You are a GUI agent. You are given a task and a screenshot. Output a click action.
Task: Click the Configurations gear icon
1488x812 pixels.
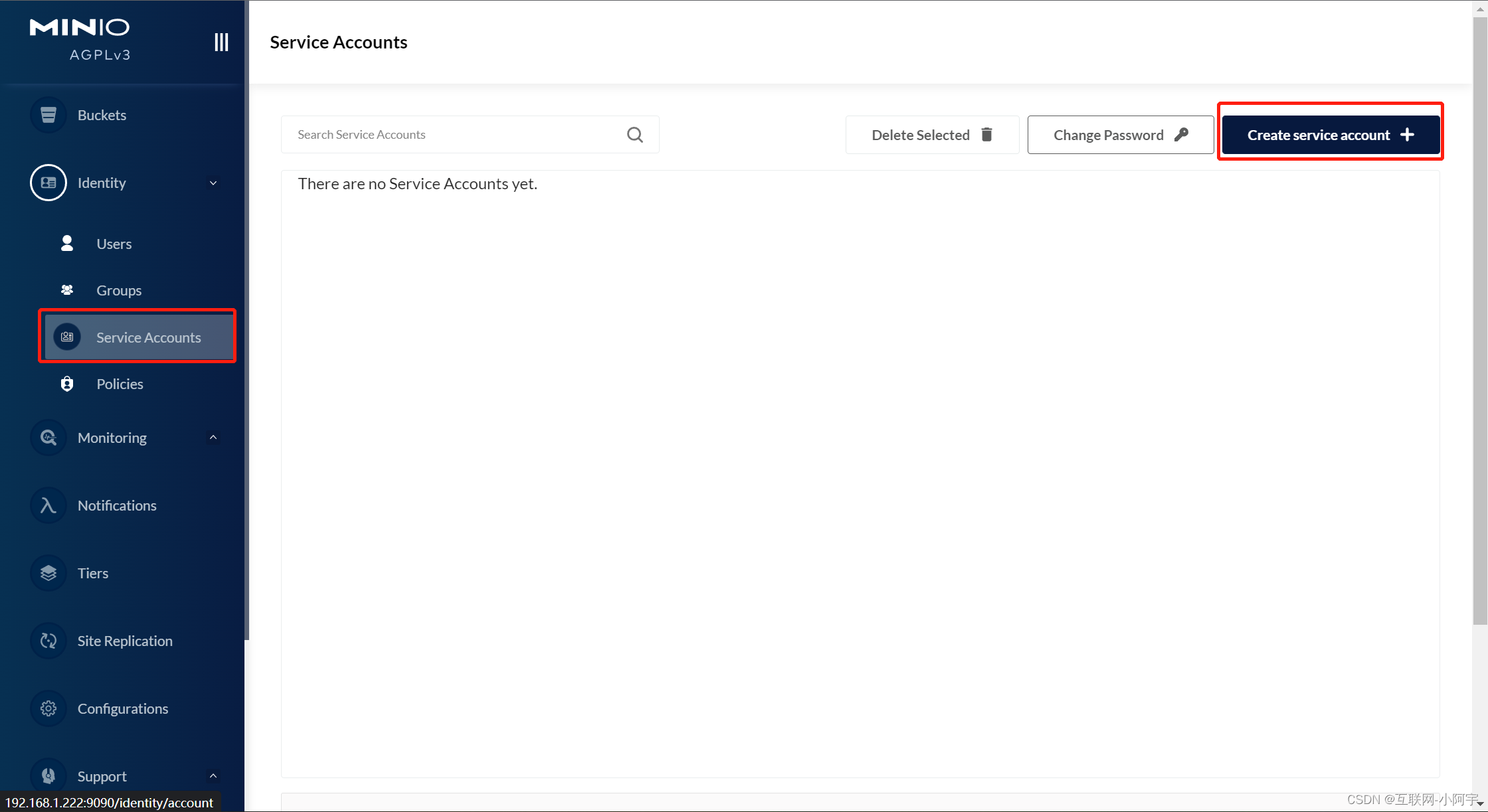click(x=48, y=708)
